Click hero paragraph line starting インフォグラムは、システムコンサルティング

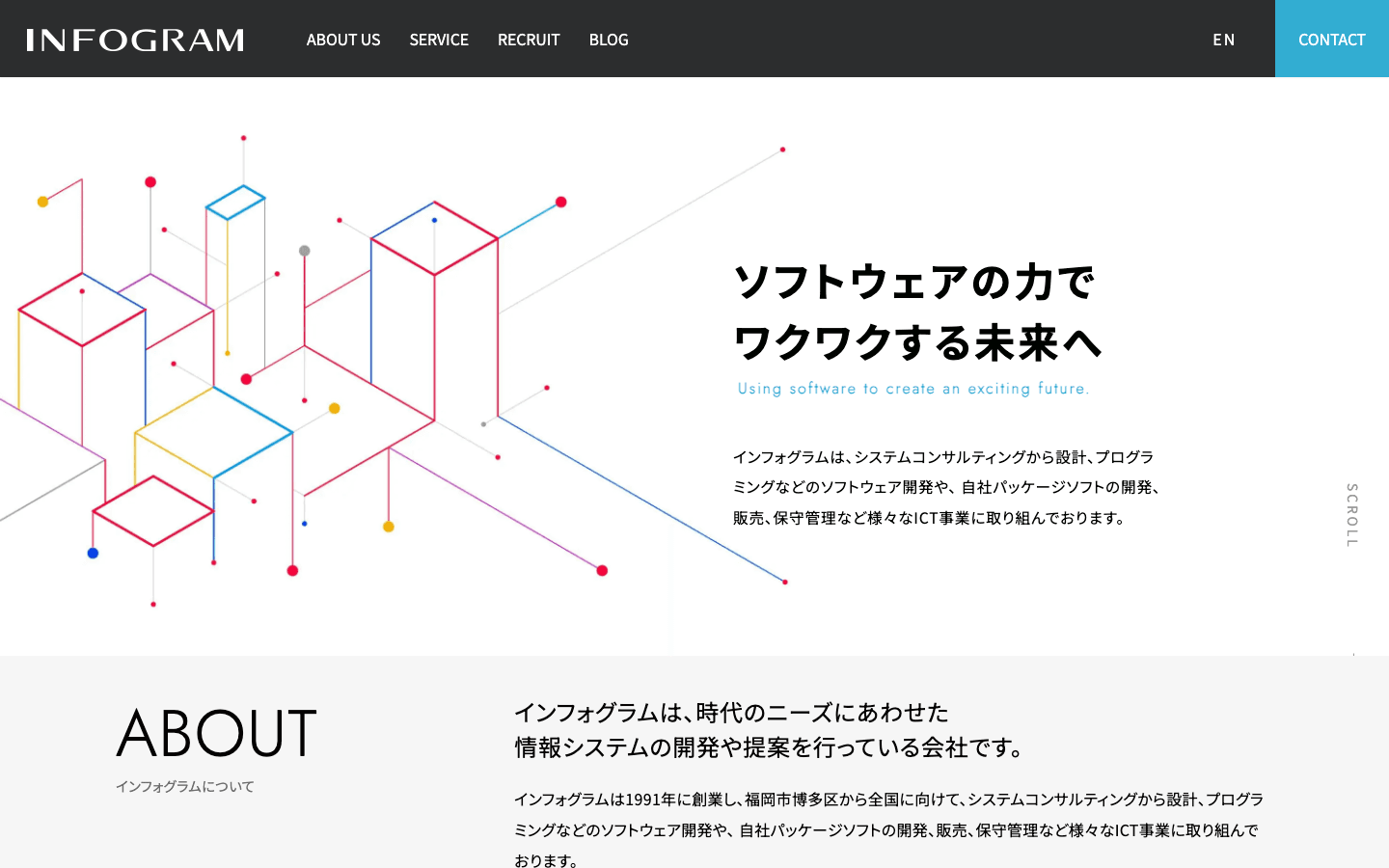(x=943, y=457)
